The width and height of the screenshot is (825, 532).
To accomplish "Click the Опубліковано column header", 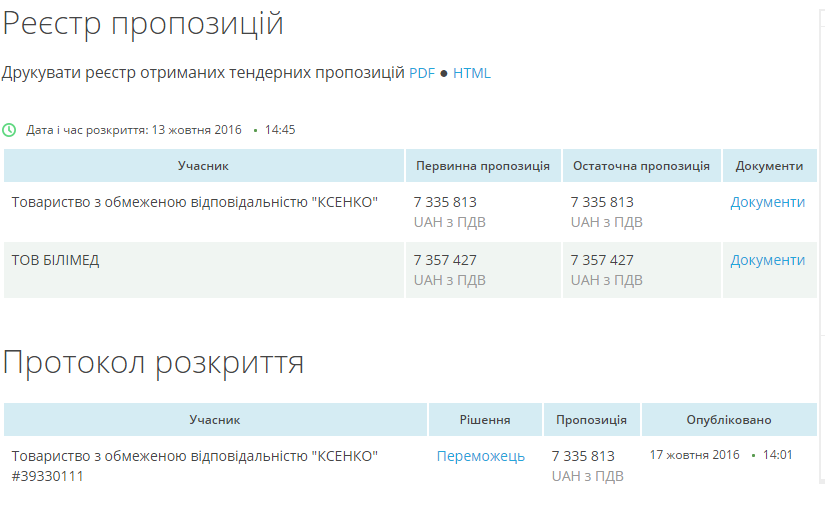I will tap(728, 420).
